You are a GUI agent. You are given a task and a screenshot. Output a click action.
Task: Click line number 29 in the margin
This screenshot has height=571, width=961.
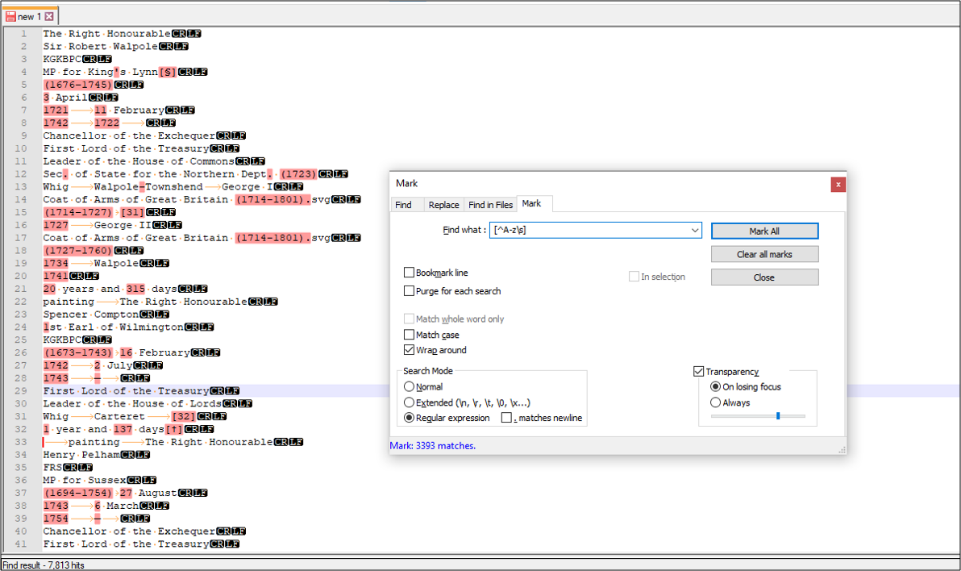pos(21,391)
